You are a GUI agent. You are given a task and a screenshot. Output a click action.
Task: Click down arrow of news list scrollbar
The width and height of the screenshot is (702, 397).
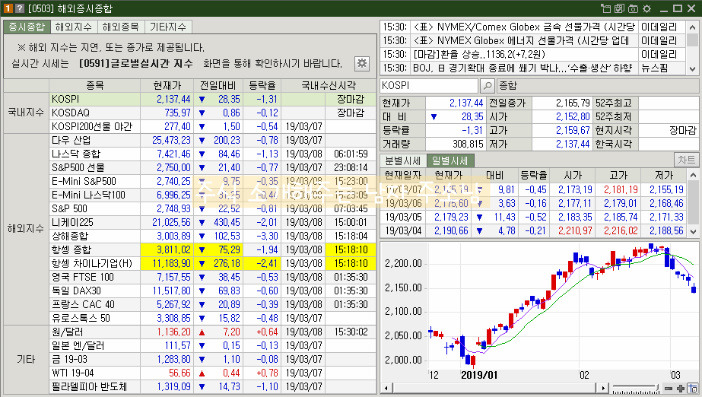pyautogui.click(x=693, y=68)
